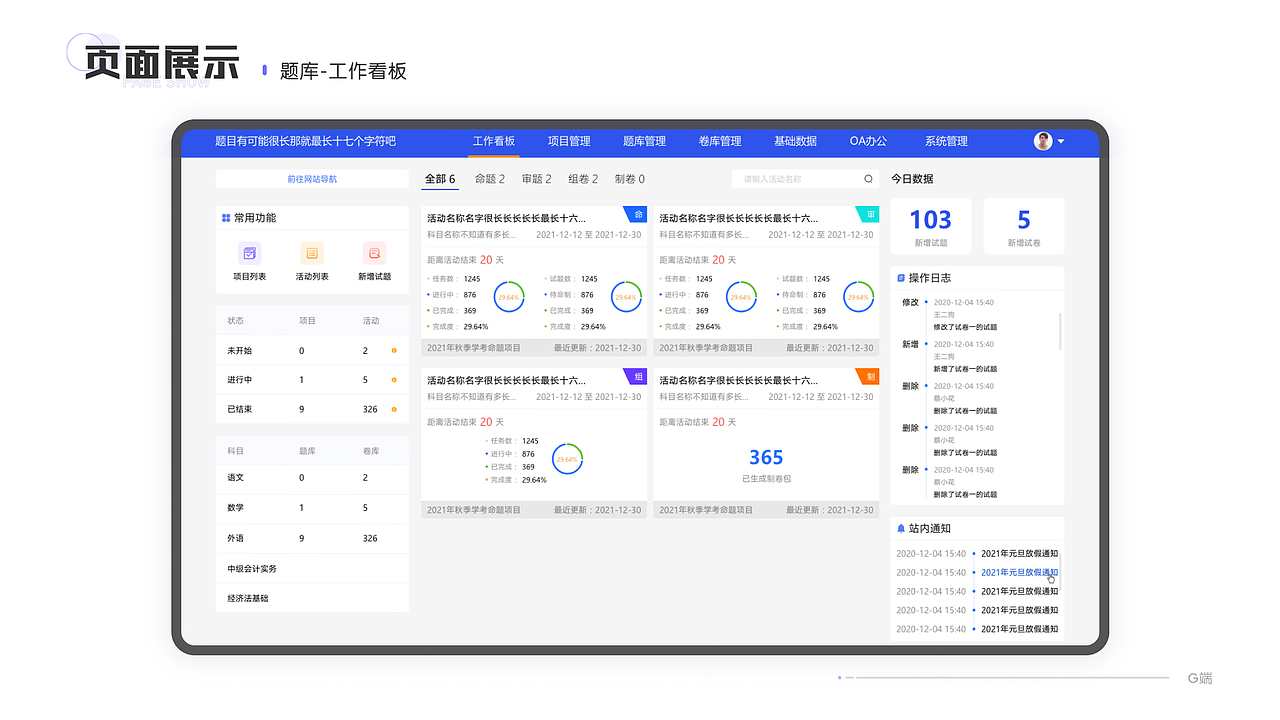Open the 活动列表 shortcut icon
Screen dimensions: 1280x720
point(312,254)
